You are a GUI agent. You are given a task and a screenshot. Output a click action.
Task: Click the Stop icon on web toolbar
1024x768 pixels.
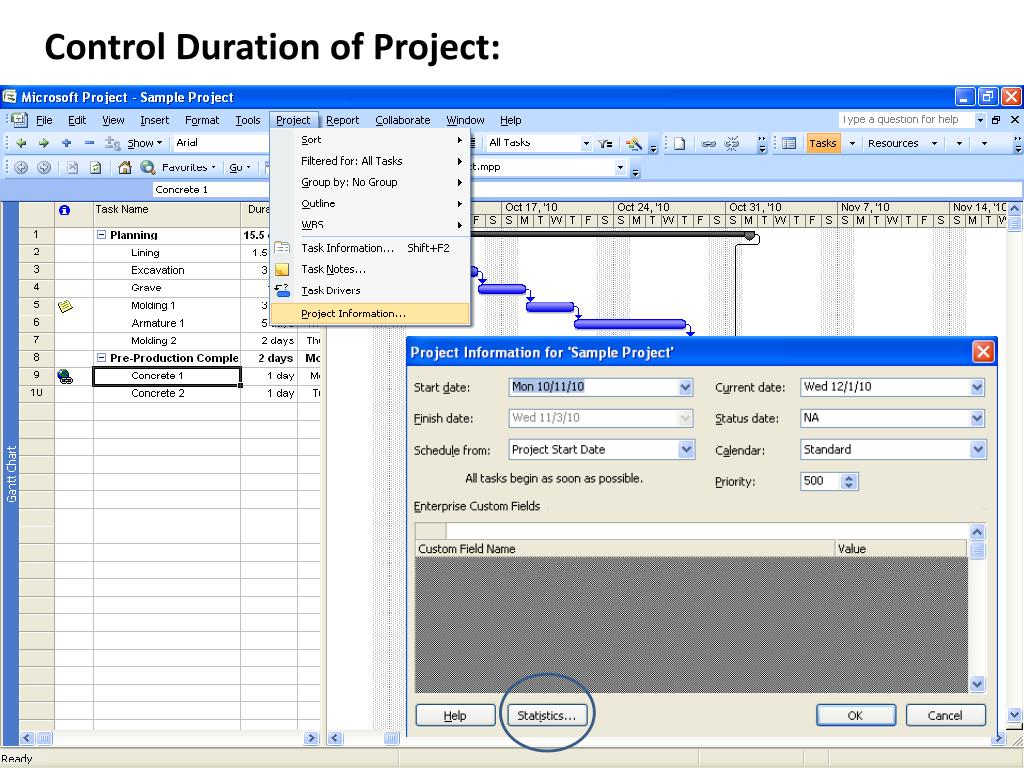click(x=72, y=167)
